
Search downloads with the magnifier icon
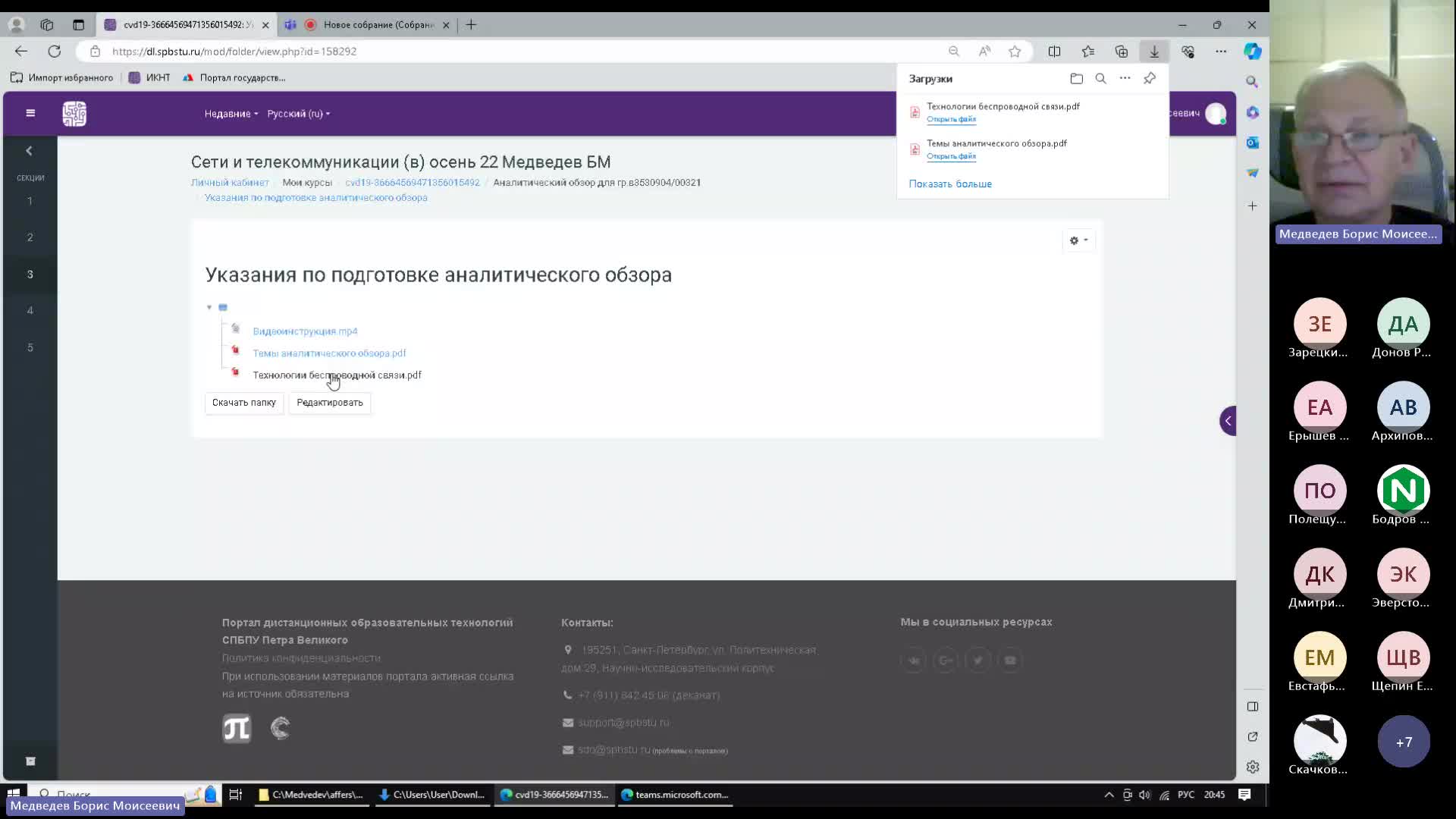pos(1101,78)
